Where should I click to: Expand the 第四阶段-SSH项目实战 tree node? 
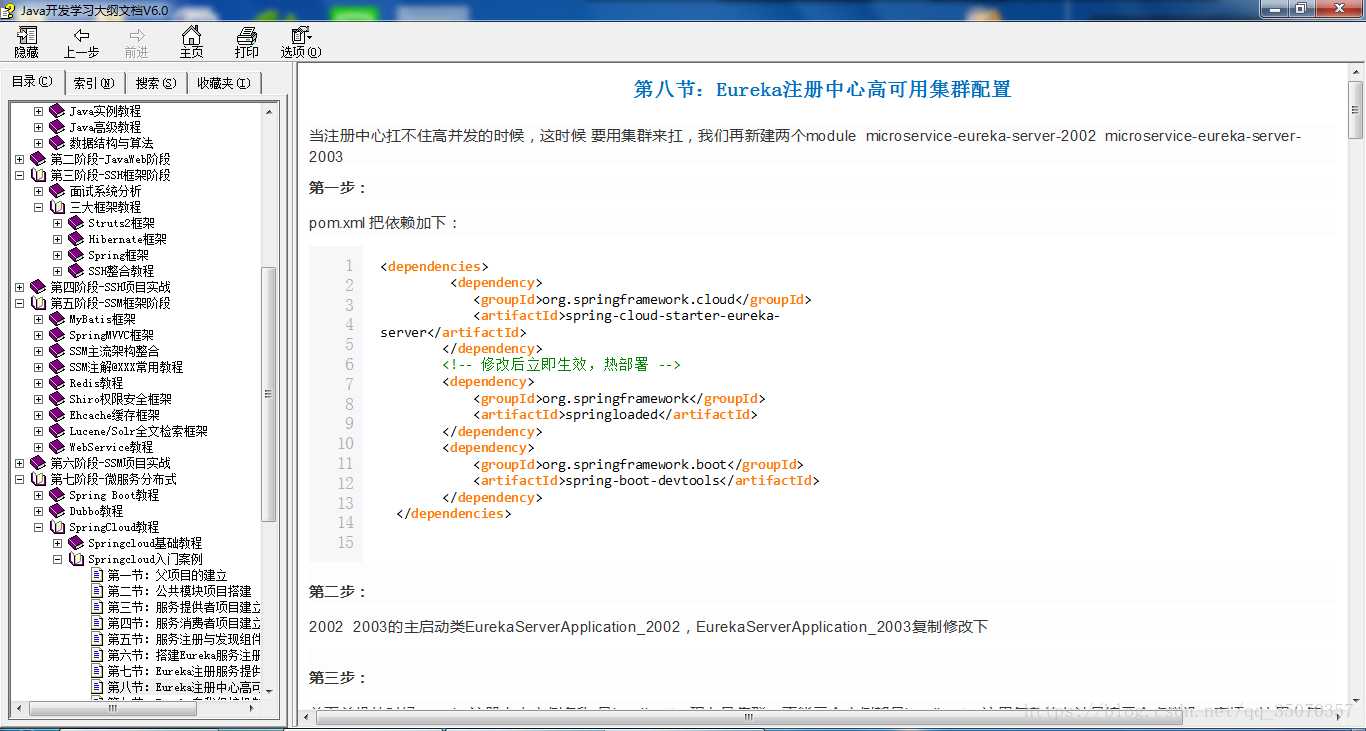(x=19, y=287)
